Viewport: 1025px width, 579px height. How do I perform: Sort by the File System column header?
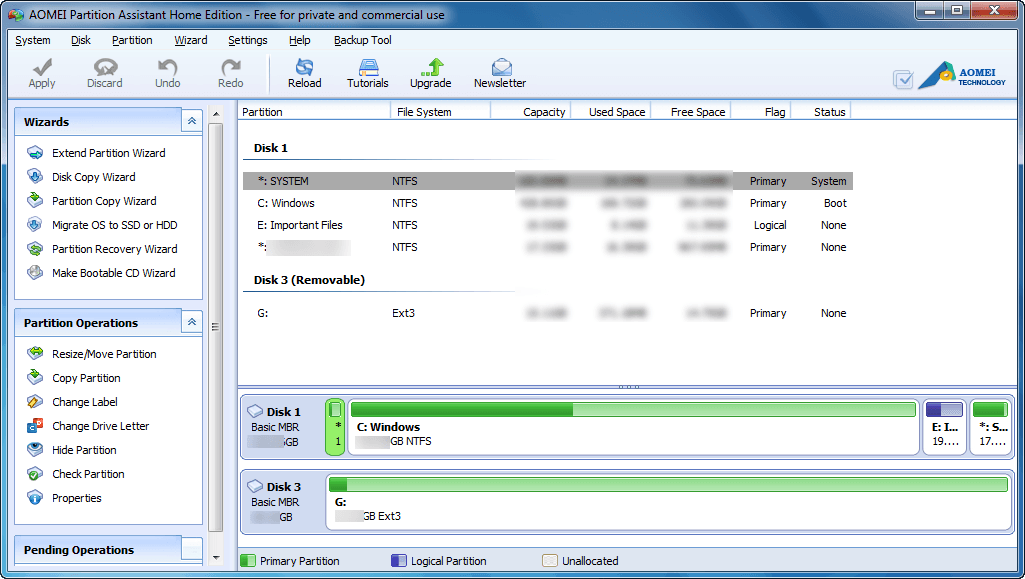tap(441, 112)
